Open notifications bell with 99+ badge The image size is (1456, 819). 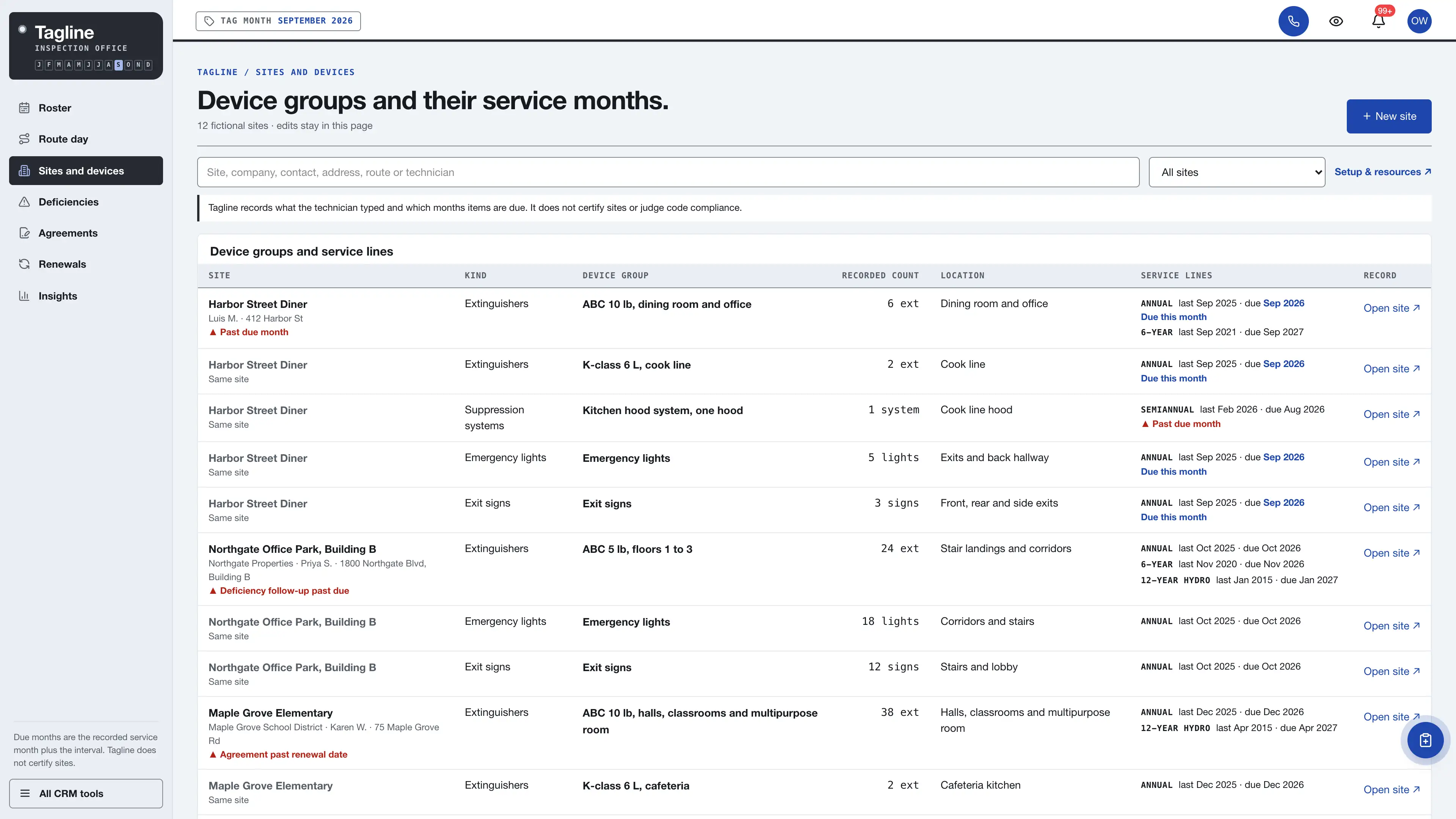pyautogui.click(x=1379, y=21)
